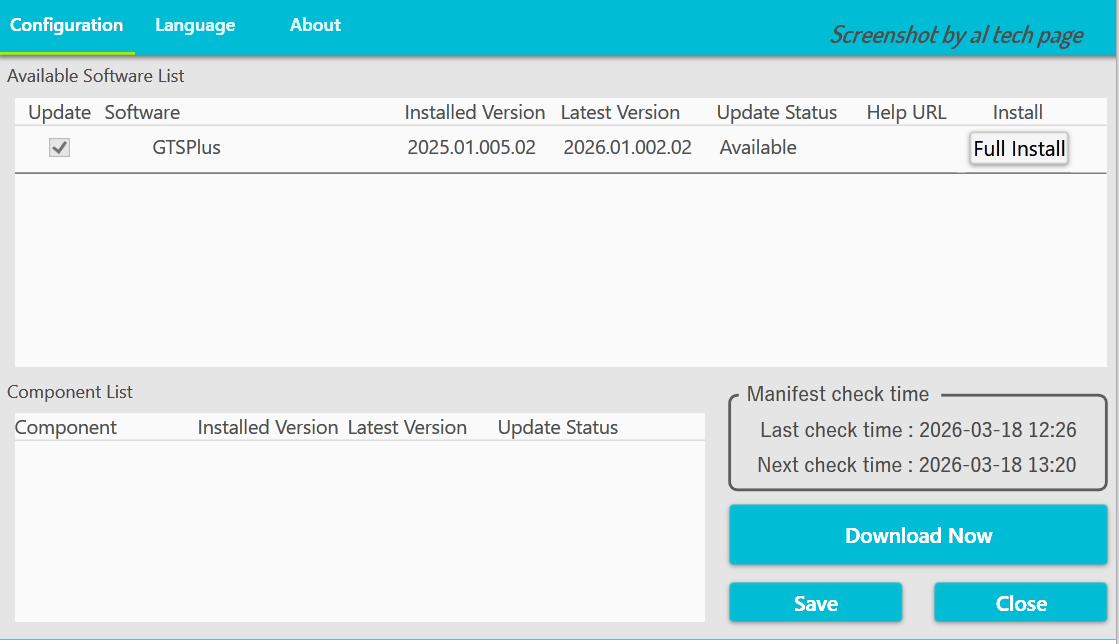1119x644 pixels.
Task: Click the Available status for GTSPlus
Action: pyautogui.click(x=758, y=148)
